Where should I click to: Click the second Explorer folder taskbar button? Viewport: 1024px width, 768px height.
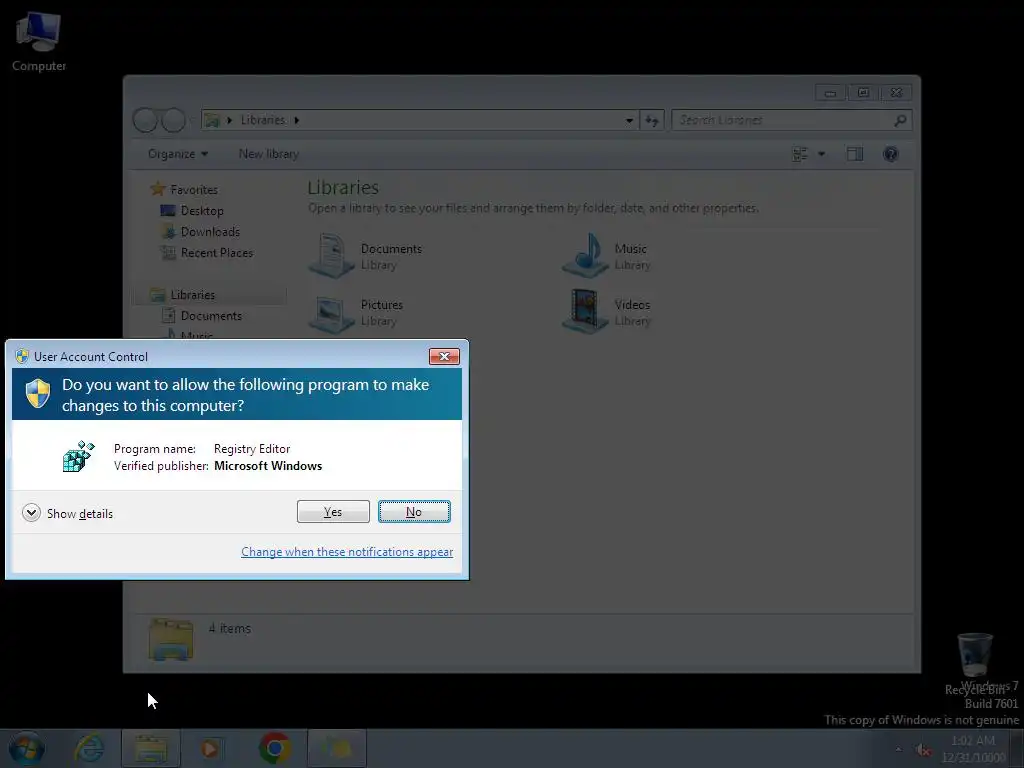(338, 748)
